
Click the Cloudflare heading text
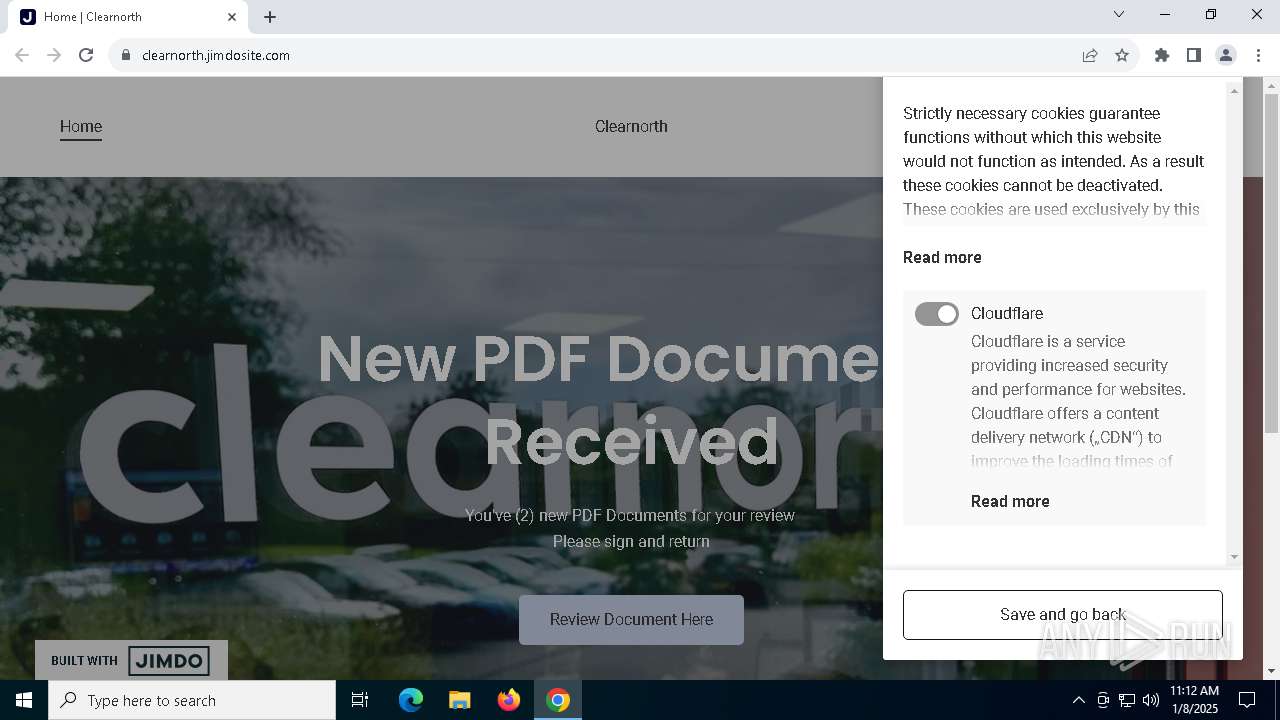coord(1007,313)
